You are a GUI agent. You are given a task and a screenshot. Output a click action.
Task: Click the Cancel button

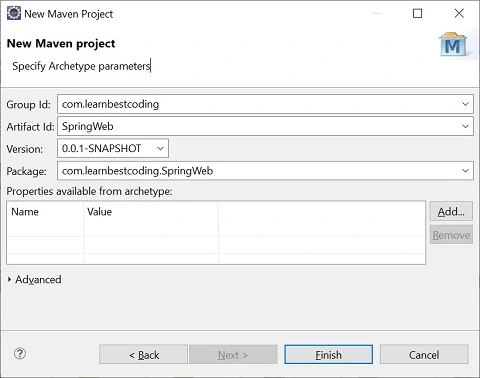(424, 354)
